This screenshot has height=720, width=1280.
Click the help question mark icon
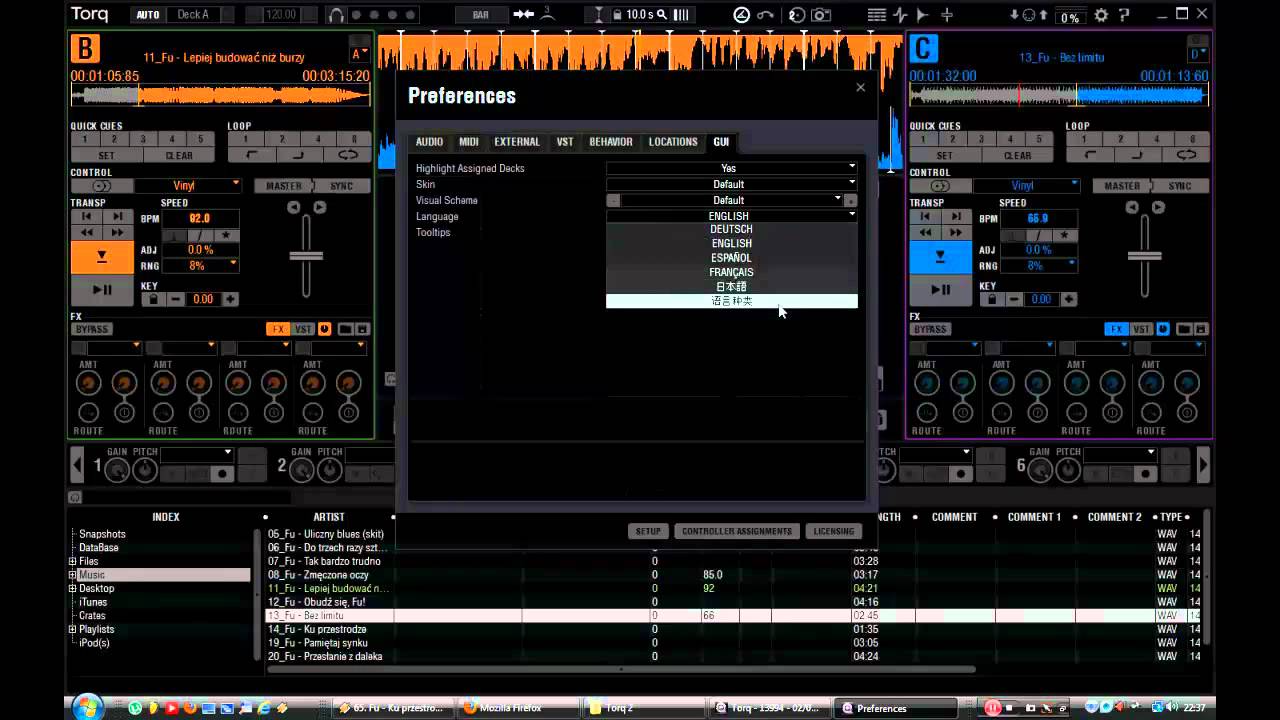click(1125, 15)
